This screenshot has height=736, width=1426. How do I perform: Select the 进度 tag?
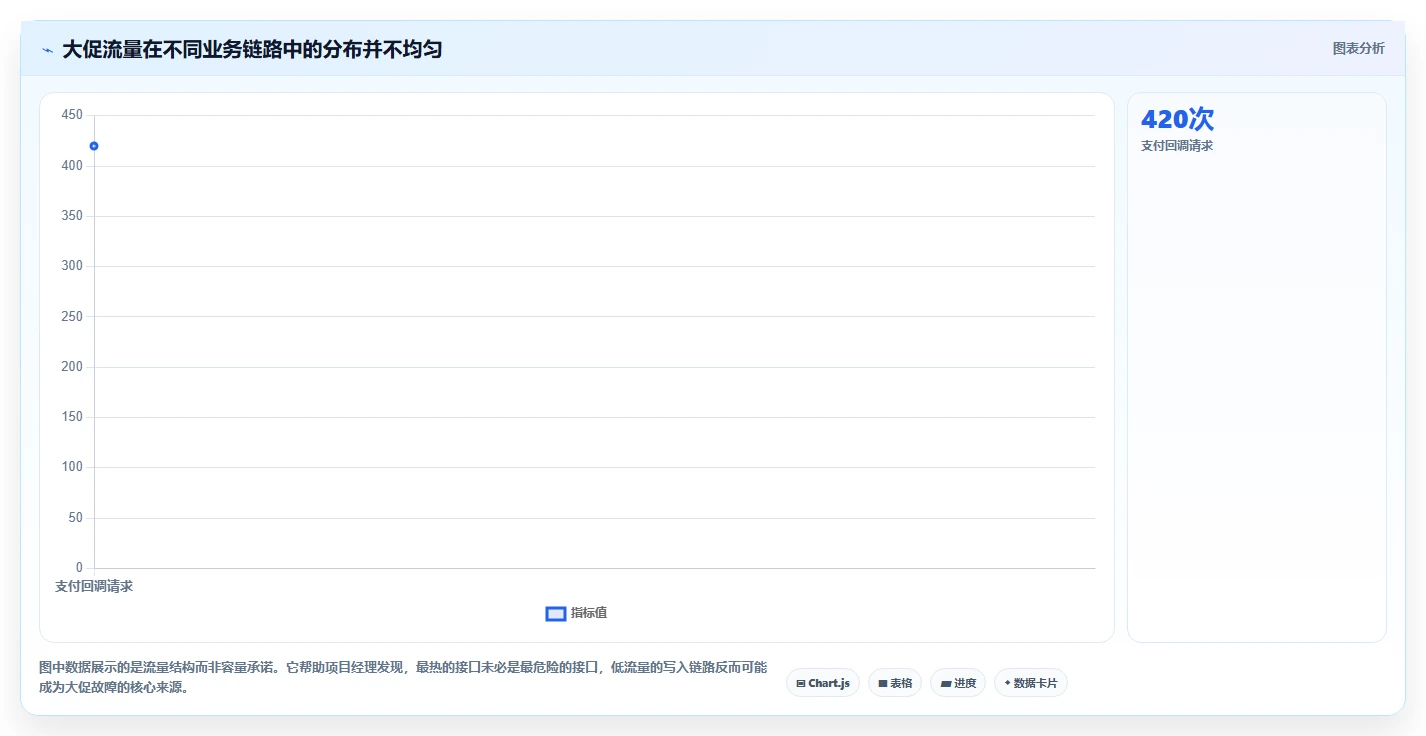pyautogui.click(x=958, y=683)
